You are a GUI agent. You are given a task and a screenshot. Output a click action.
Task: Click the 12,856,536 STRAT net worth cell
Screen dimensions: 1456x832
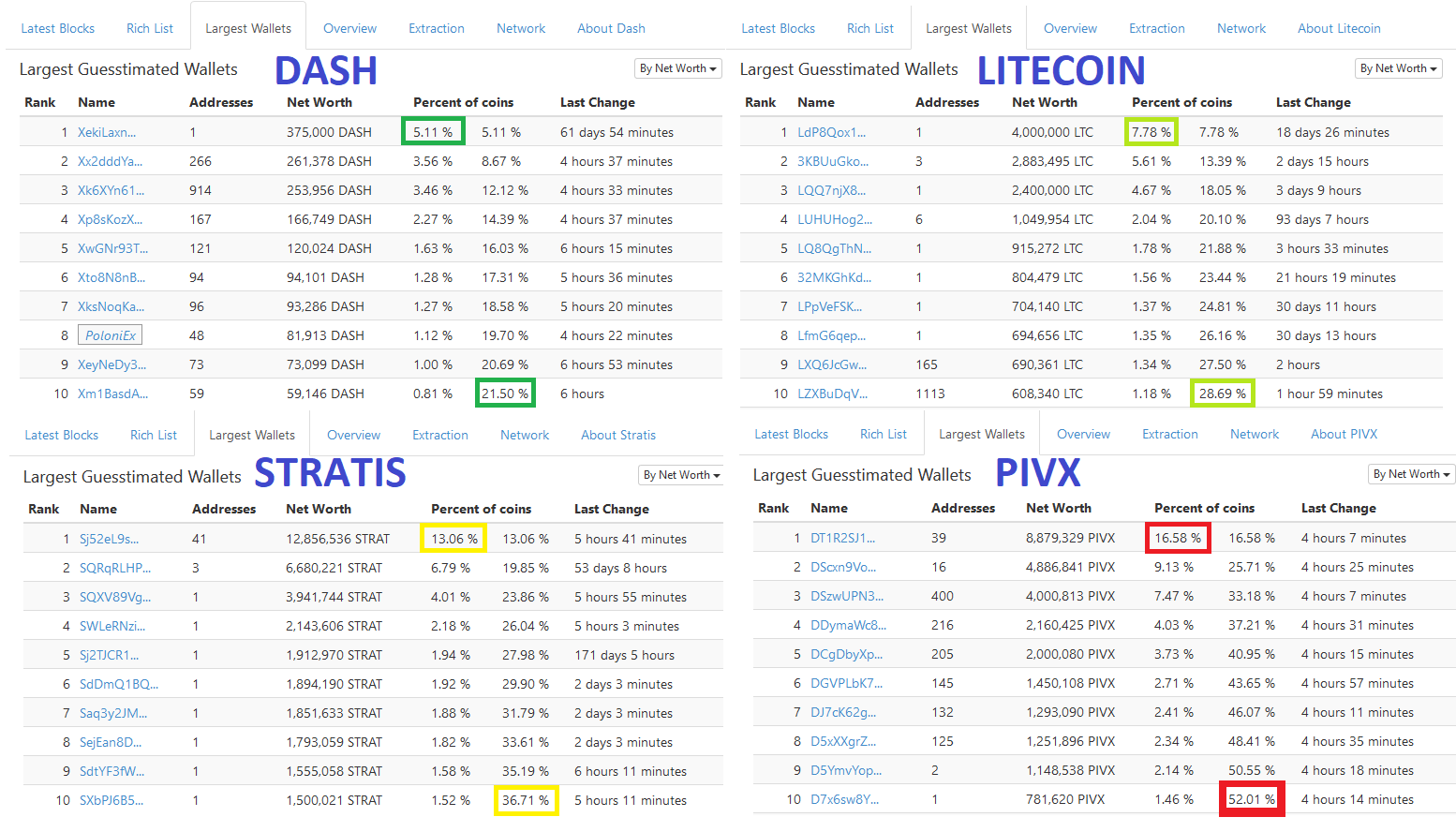(337, 539)
